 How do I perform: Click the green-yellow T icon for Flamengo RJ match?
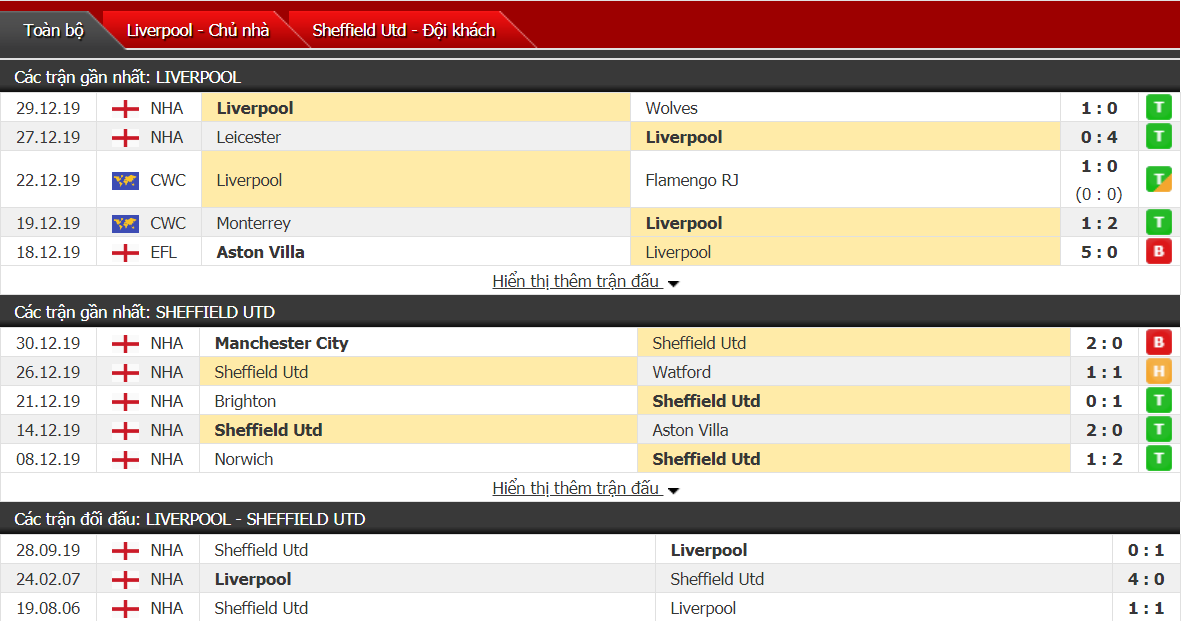tap(1158, 178)
